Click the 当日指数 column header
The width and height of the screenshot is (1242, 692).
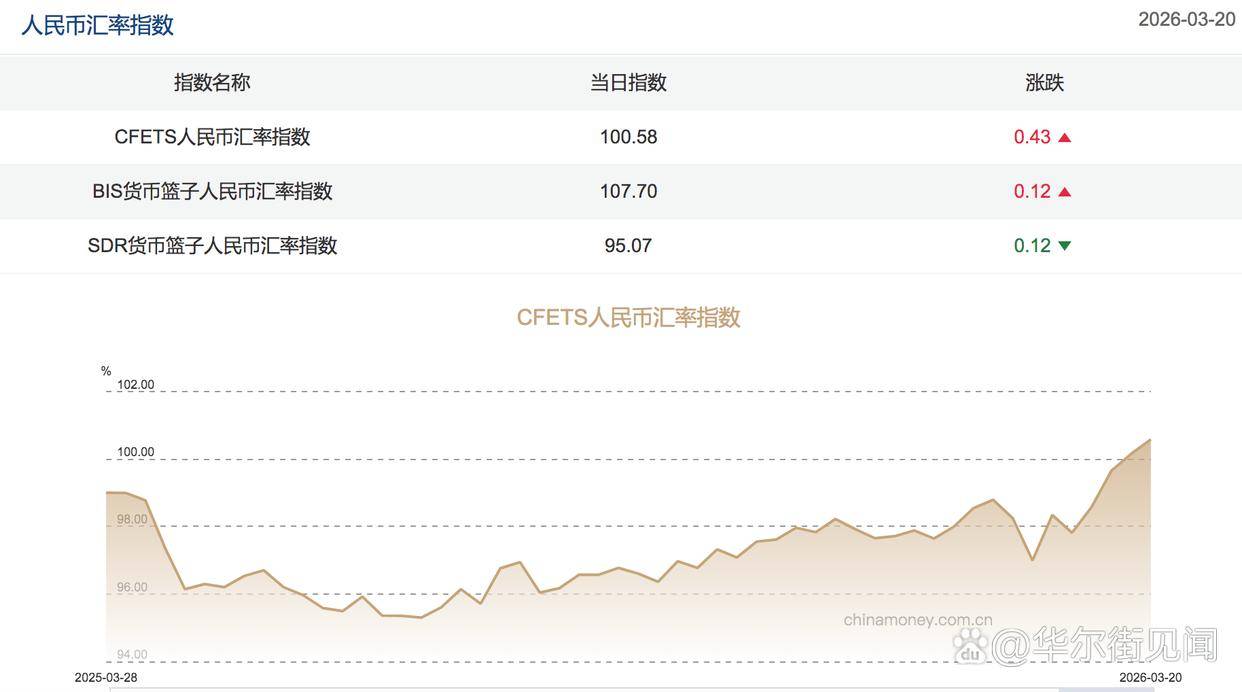628,83
